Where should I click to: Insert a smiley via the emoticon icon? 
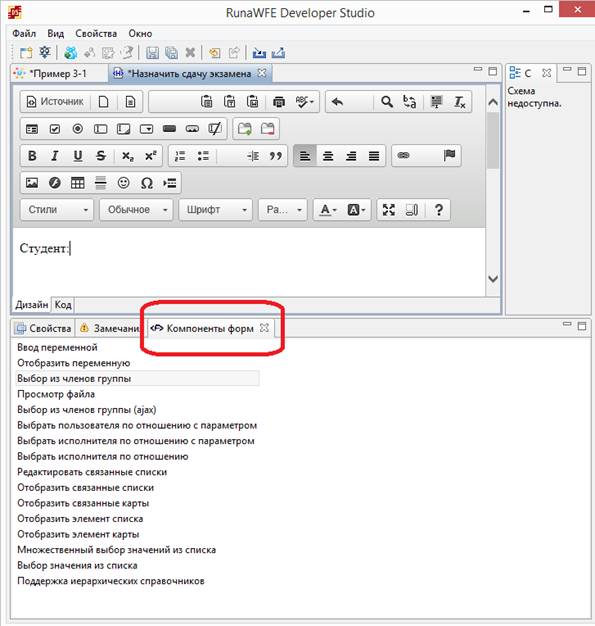click(x=123, y=183)
